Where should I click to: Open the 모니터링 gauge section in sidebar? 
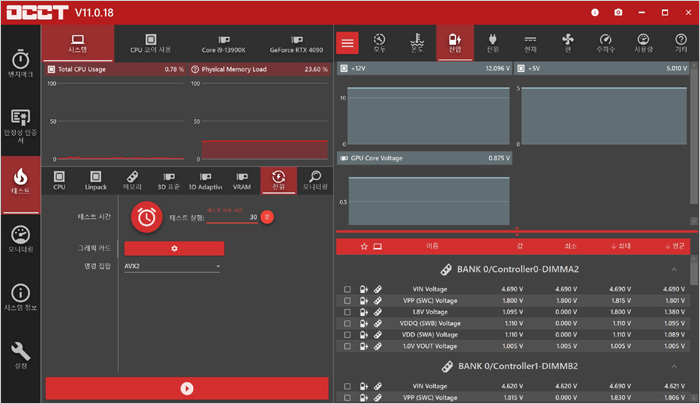pyautogui.click(x=21, y=239)
